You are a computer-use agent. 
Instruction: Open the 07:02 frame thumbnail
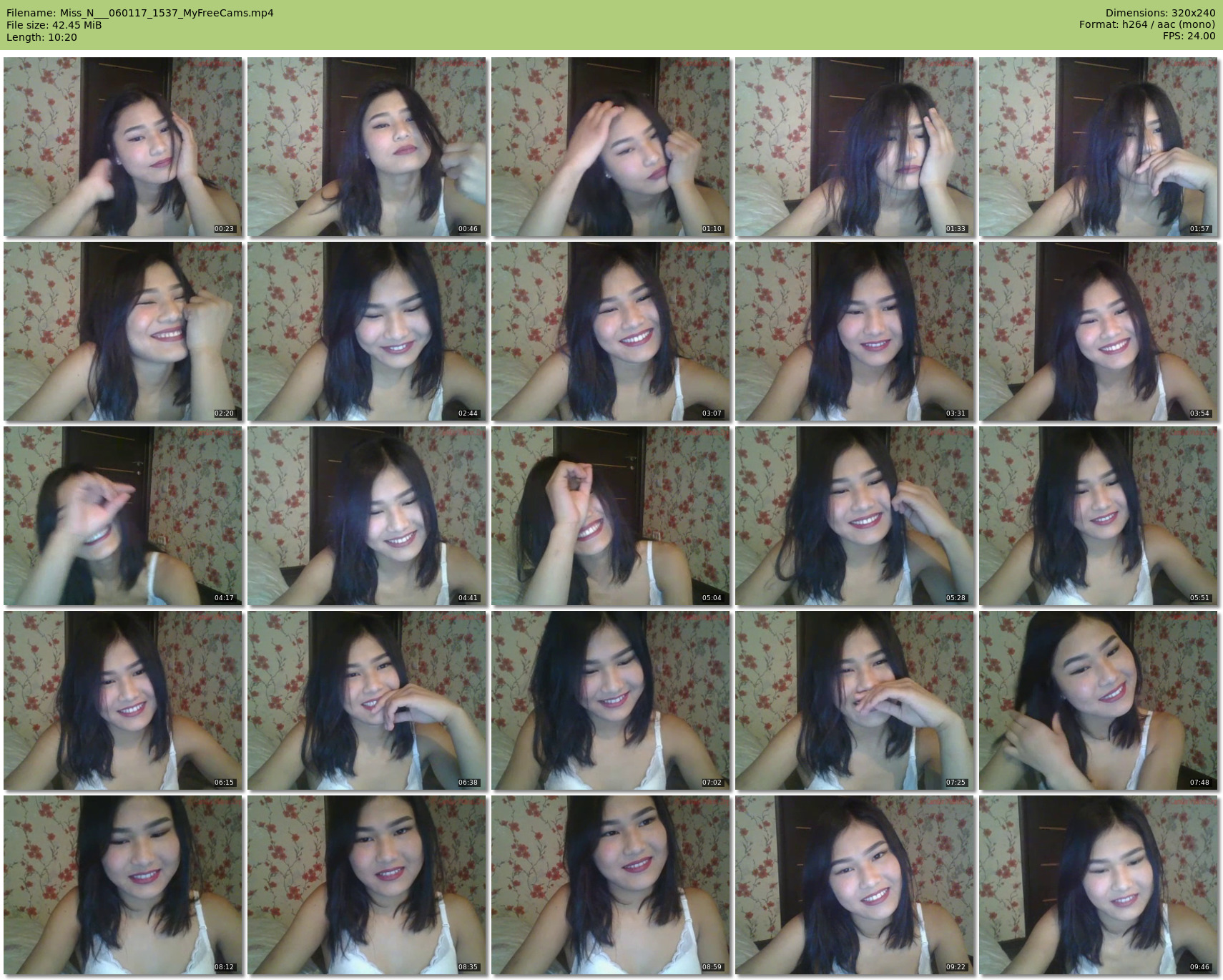[611, 700]
